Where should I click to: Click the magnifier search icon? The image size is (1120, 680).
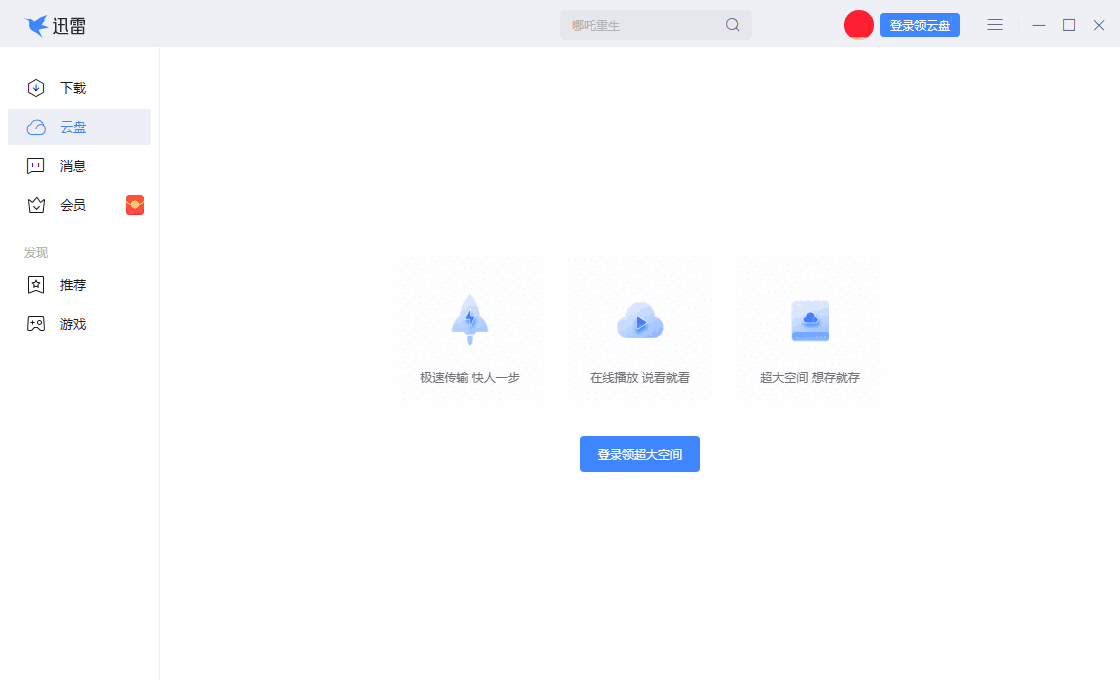tap(732, 25)
